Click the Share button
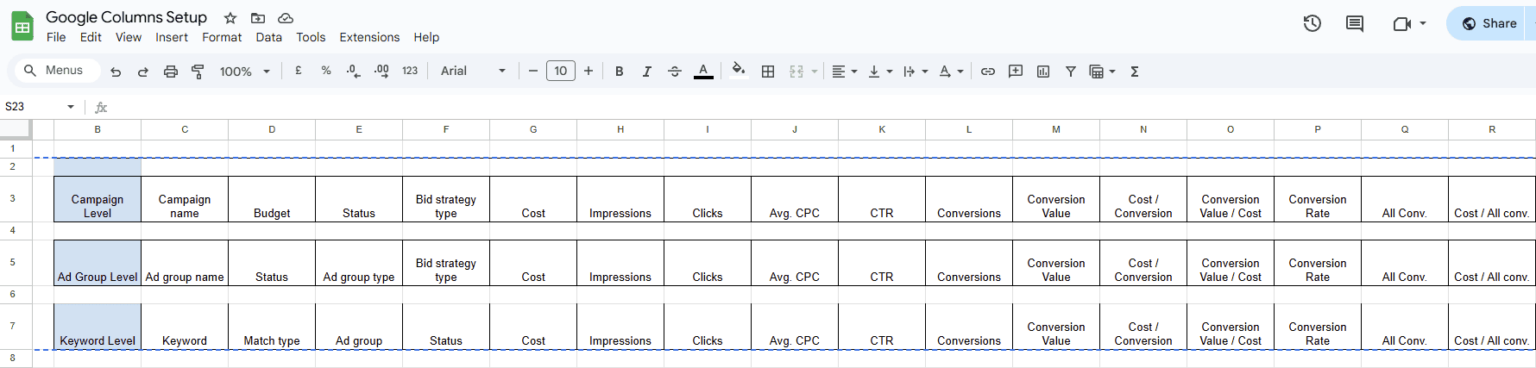 (x=1490, y=23)
